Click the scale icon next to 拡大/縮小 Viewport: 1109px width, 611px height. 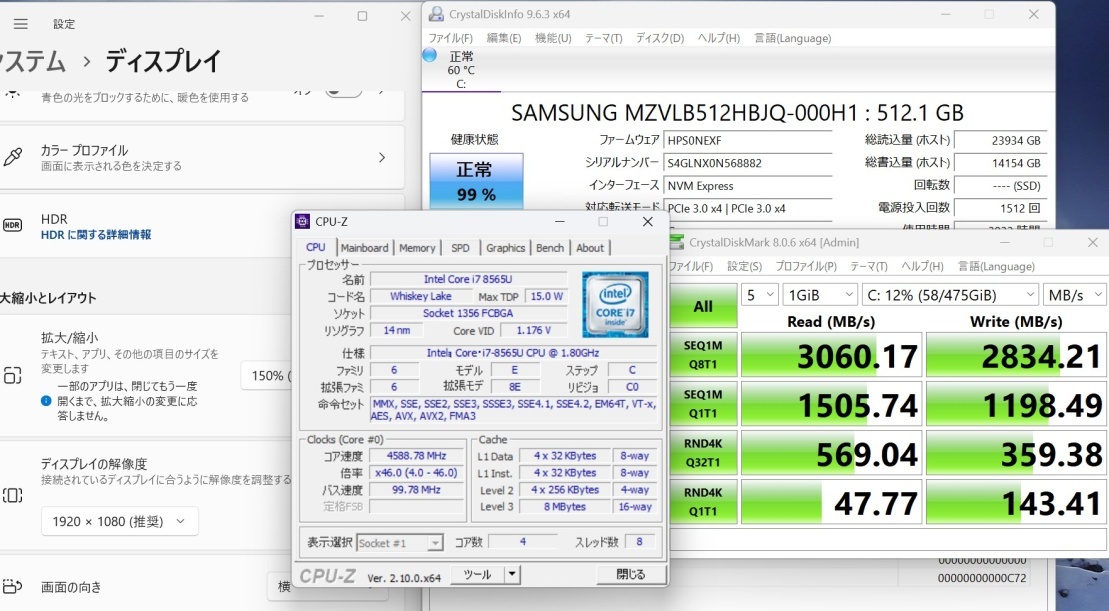(13, 376)
